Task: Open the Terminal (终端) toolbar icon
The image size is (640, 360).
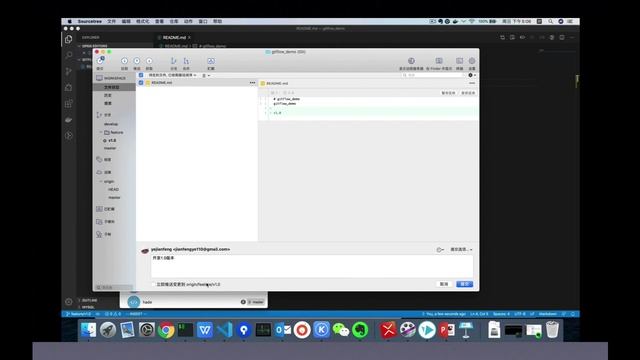Action: tap(460, 61)
